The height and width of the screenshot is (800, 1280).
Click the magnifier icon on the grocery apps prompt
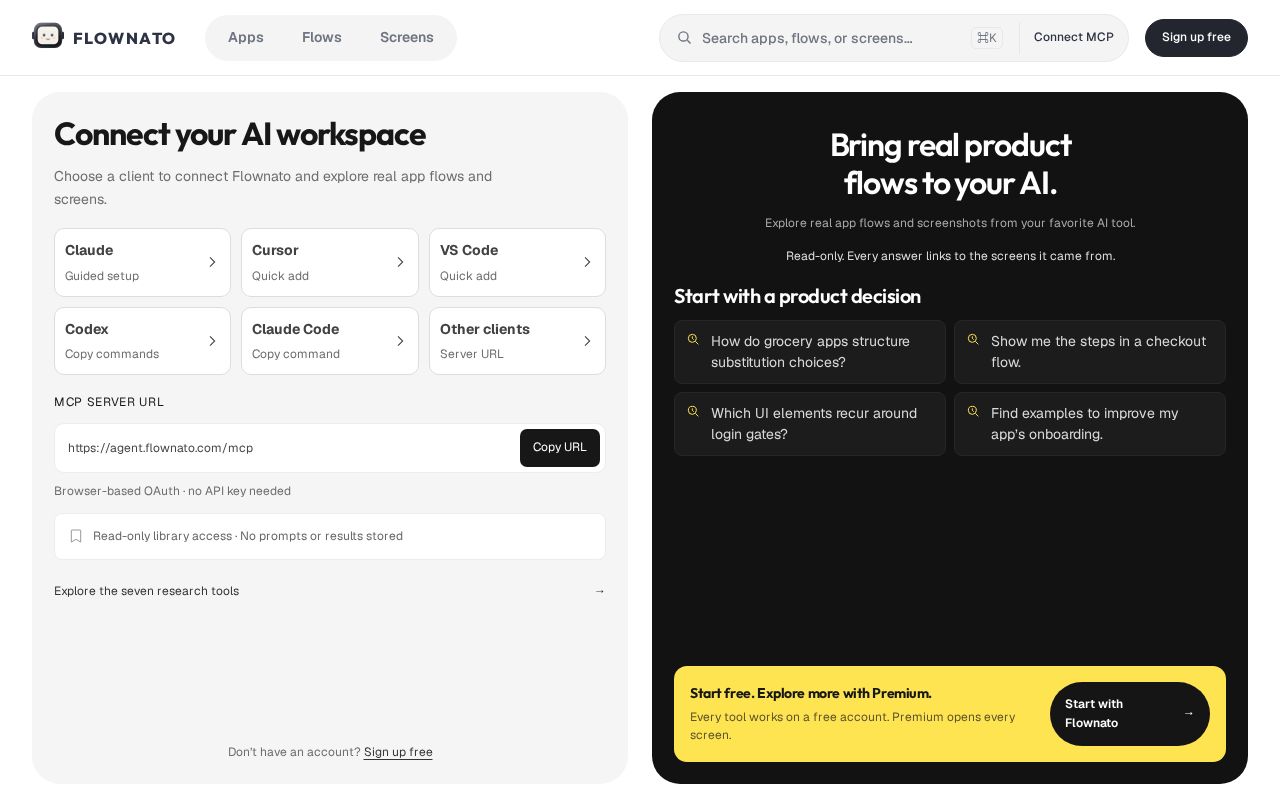pyautogui.click(x=693, y=340)
